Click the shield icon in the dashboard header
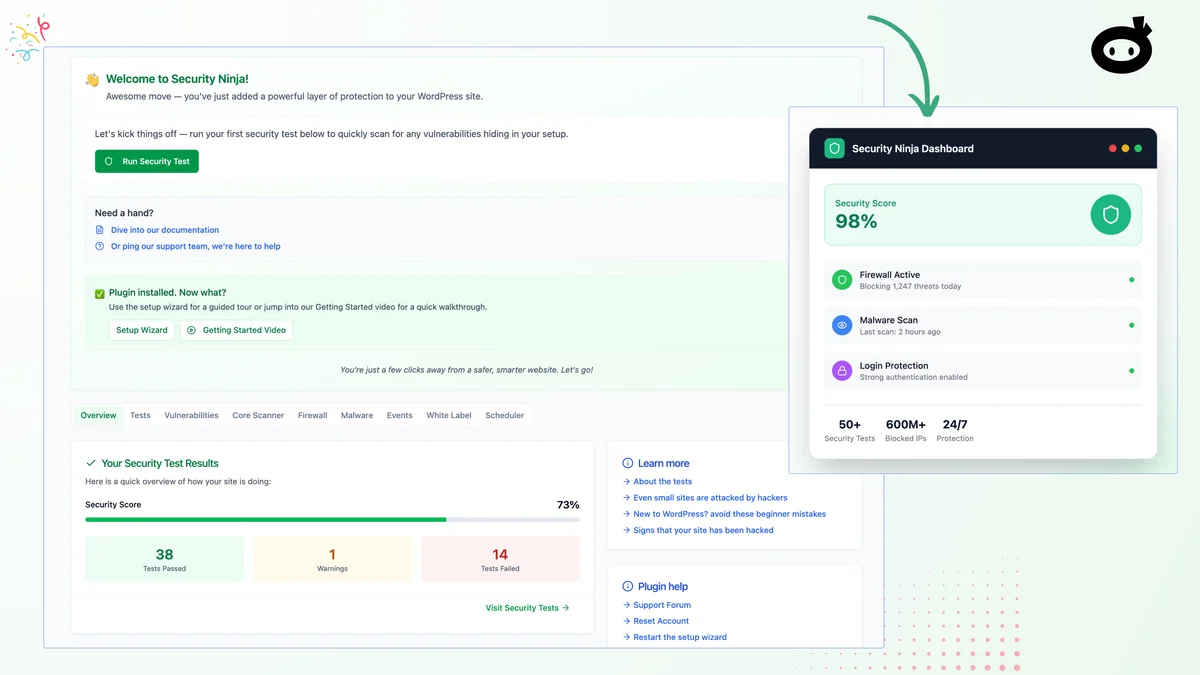Viewport: 1200px width, 675px height. tap(833, 147)
